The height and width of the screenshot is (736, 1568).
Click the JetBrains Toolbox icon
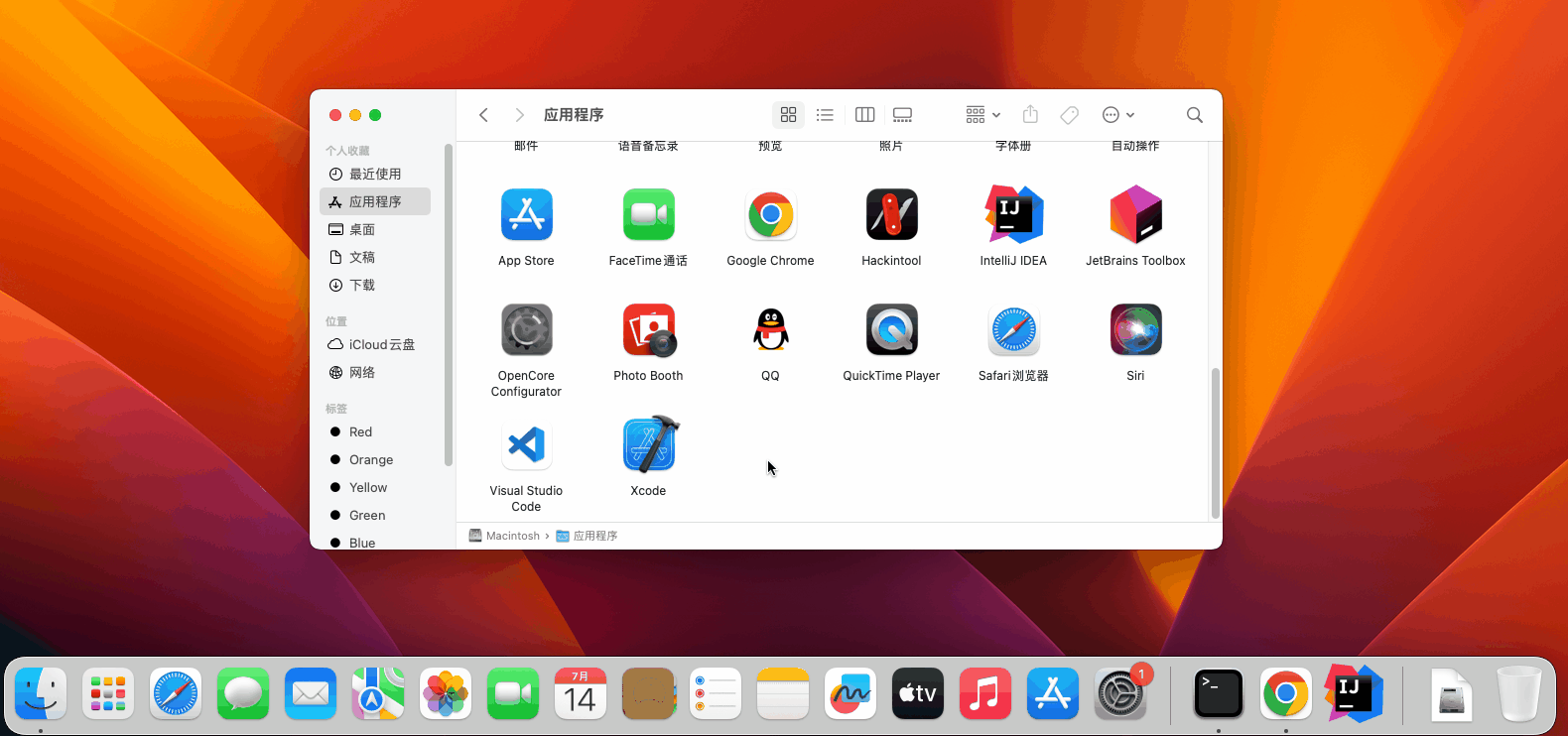1135,215
